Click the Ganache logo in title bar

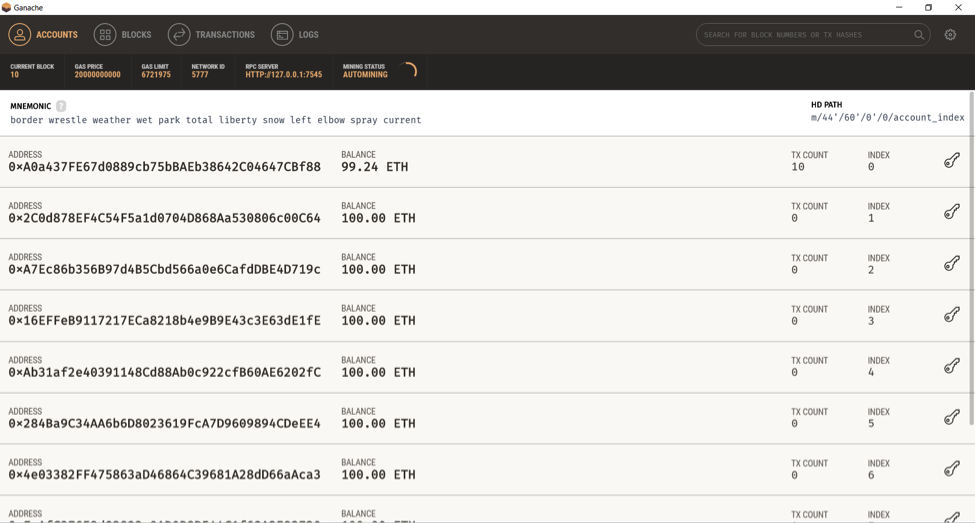coord(6,7)
